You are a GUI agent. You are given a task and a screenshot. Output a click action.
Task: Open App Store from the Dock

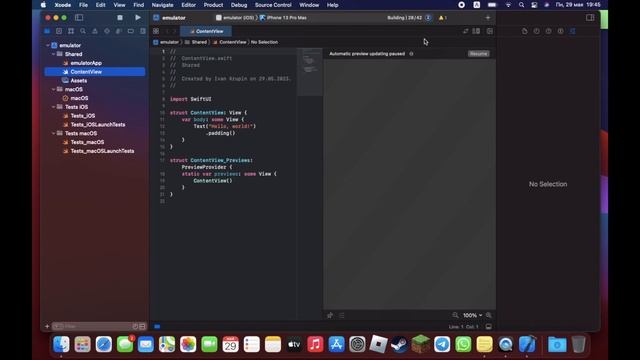click(x=336, y=344)
